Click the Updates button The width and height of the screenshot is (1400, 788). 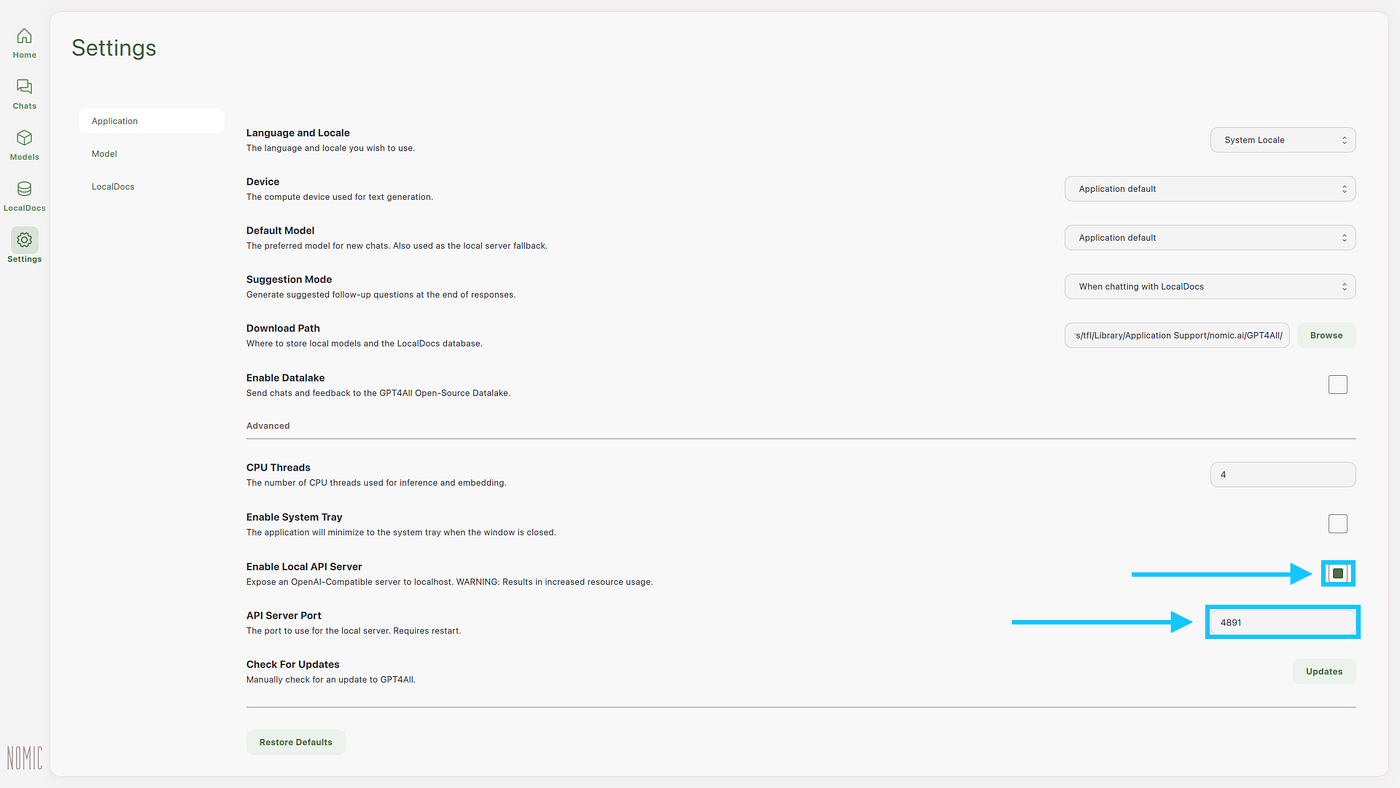1324,672
